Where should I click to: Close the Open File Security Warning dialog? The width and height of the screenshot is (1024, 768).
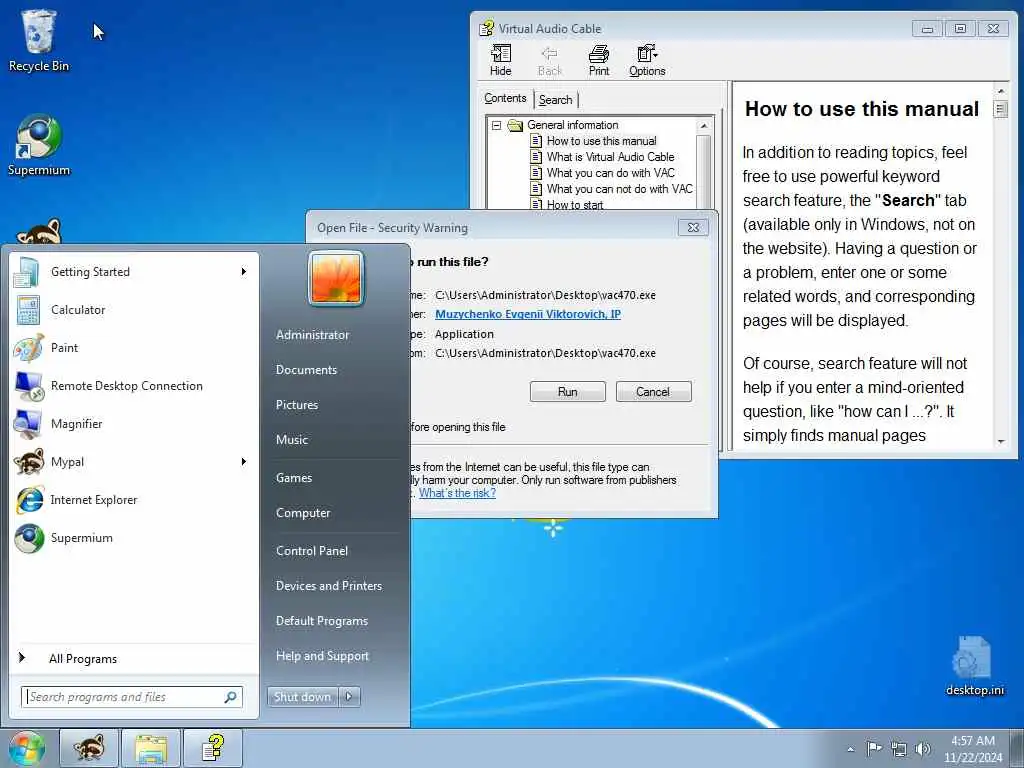click(694, 227)
